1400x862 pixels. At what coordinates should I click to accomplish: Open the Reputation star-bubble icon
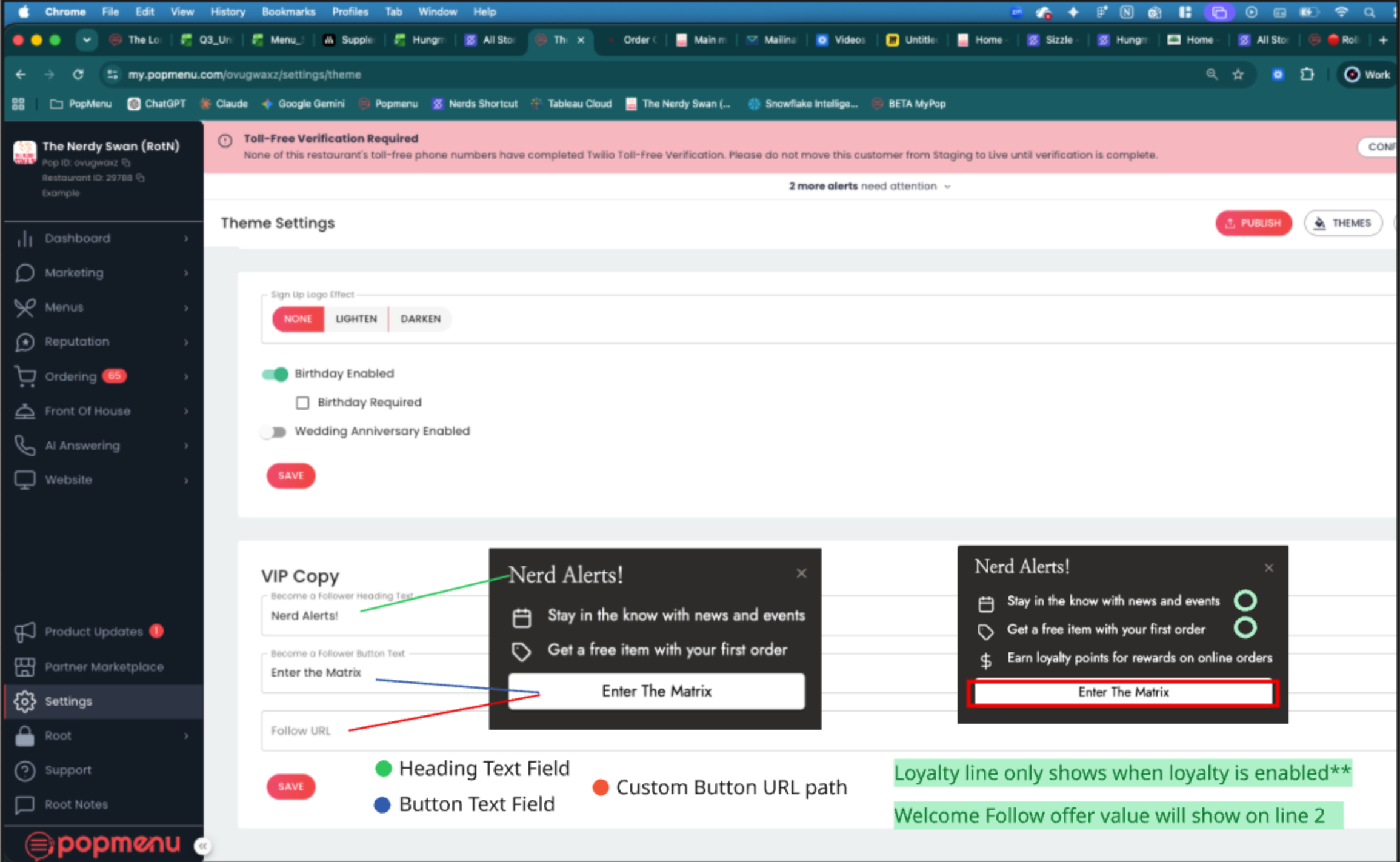25,342
